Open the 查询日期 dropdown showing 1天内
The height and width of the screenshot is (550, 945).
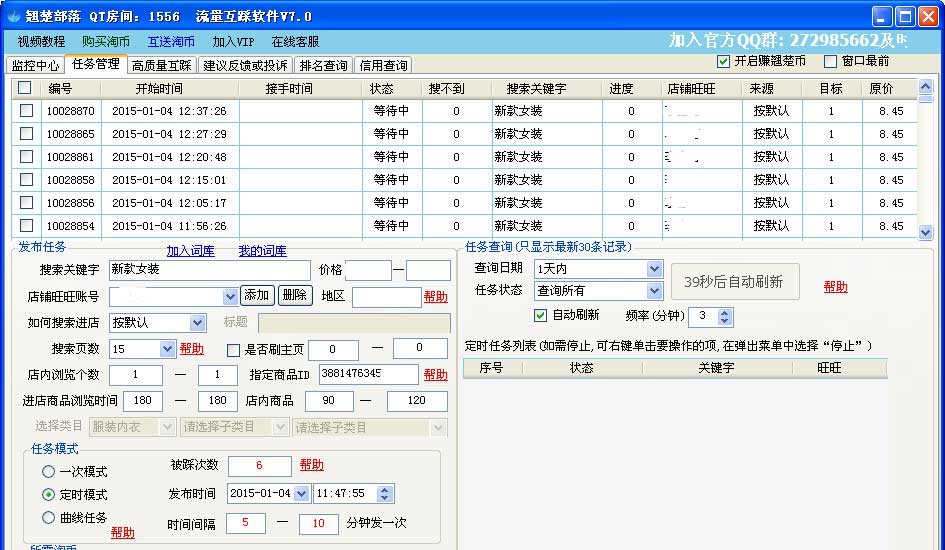tap(654, 269)
